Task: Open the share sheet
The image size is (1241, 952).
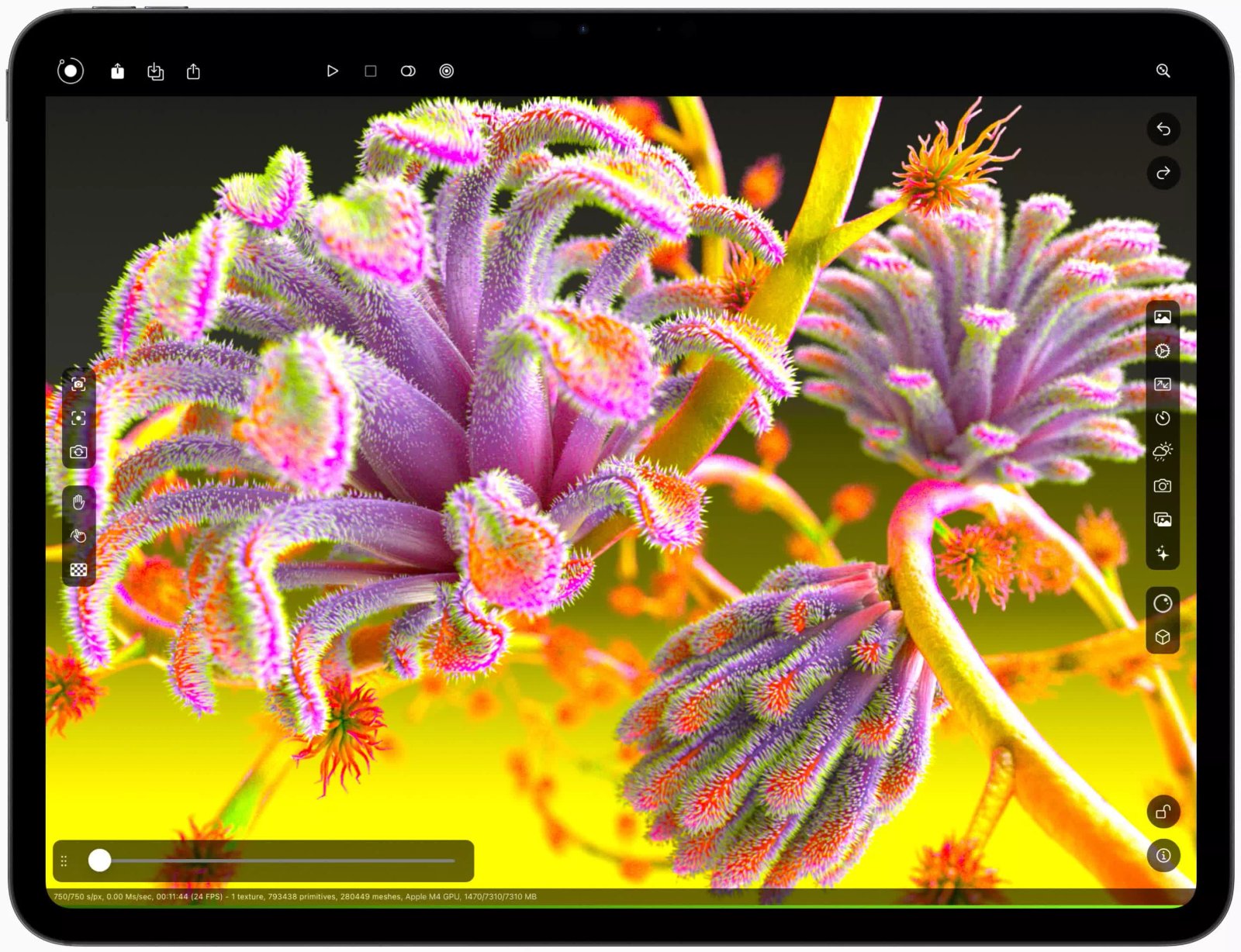Action: pyautogui.click(x=193, y=71)
